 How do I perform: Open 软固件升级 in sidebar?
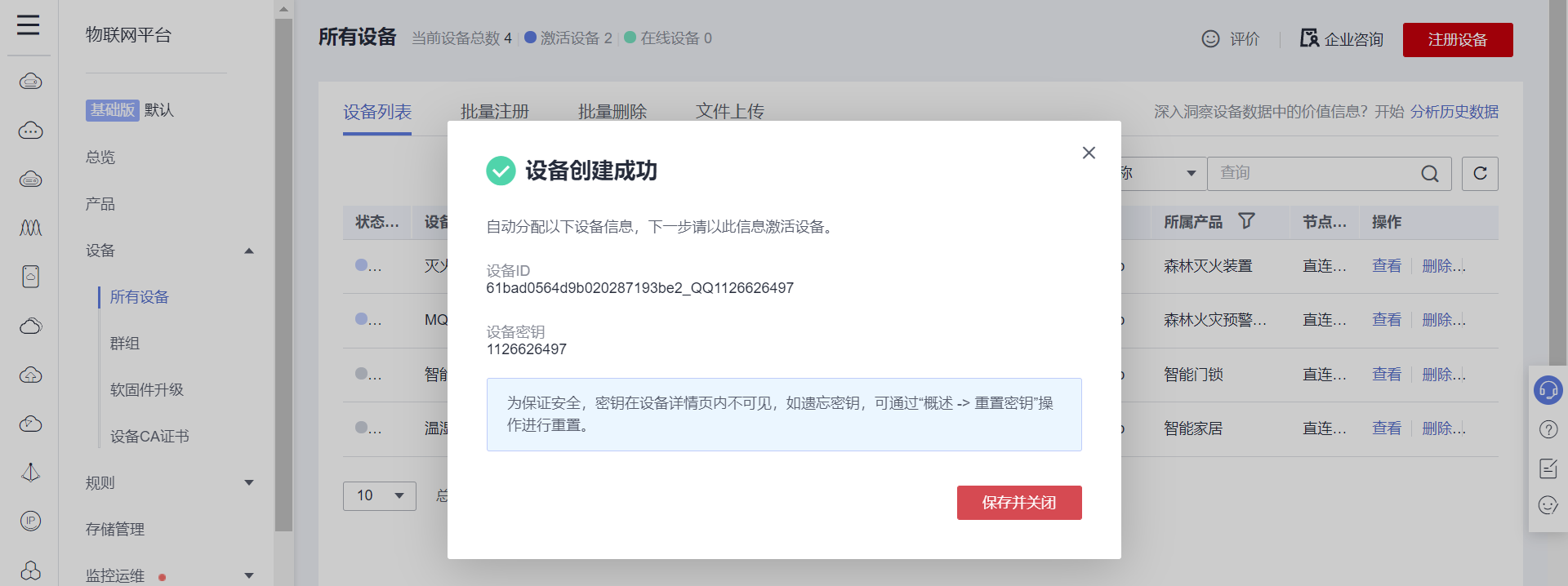point(147,390)
